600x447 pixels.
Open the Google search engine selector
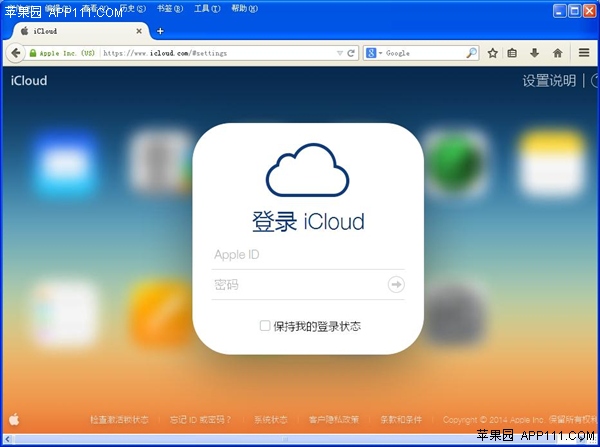click(x=374, y=53)
